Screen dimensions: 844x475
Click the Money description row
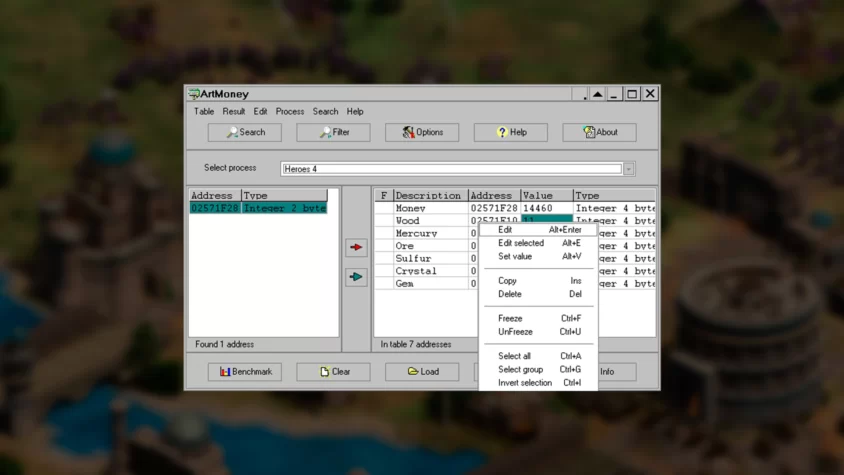(431, 208)
